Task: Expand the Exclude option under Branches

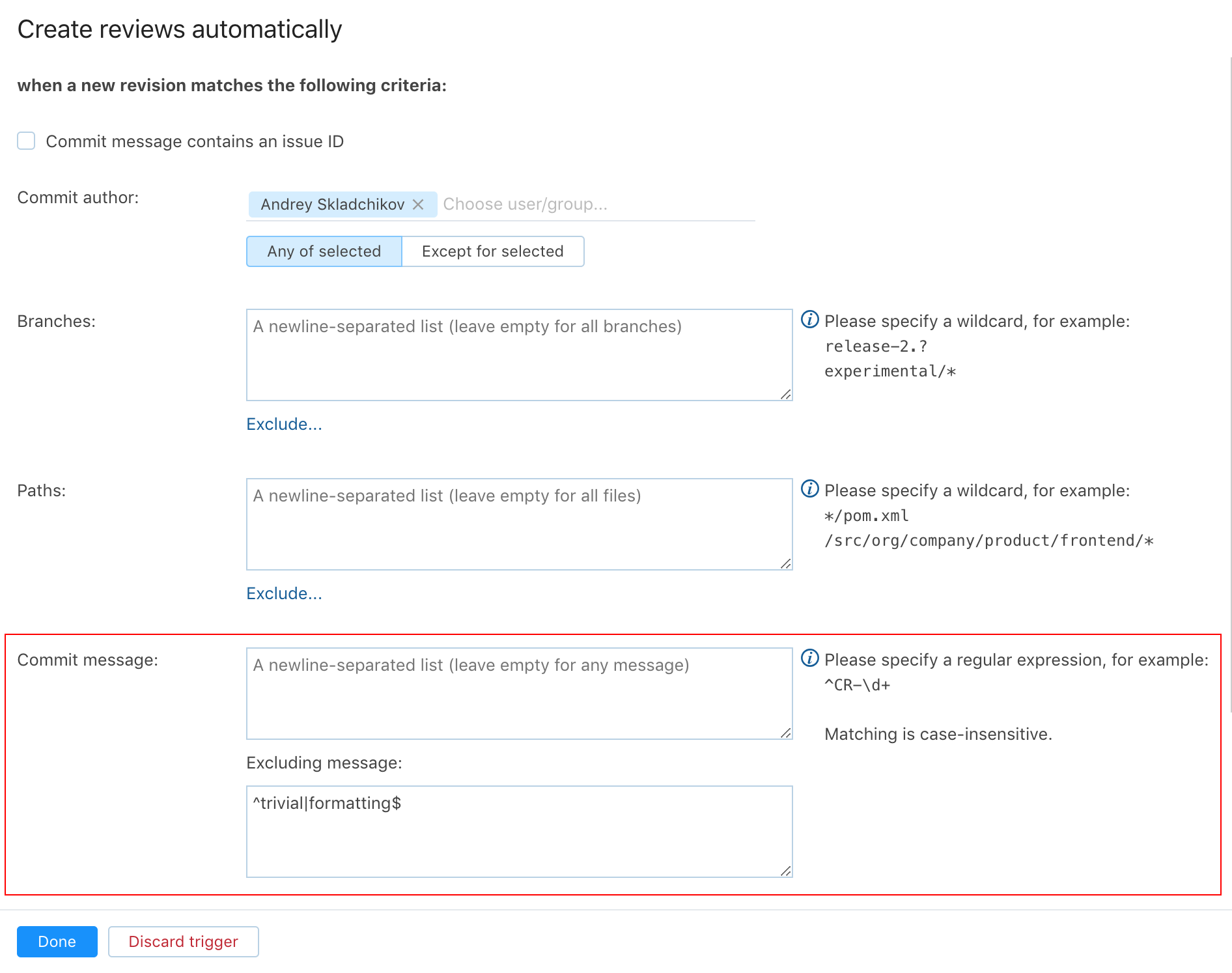Action: click(x=284, y=424)
